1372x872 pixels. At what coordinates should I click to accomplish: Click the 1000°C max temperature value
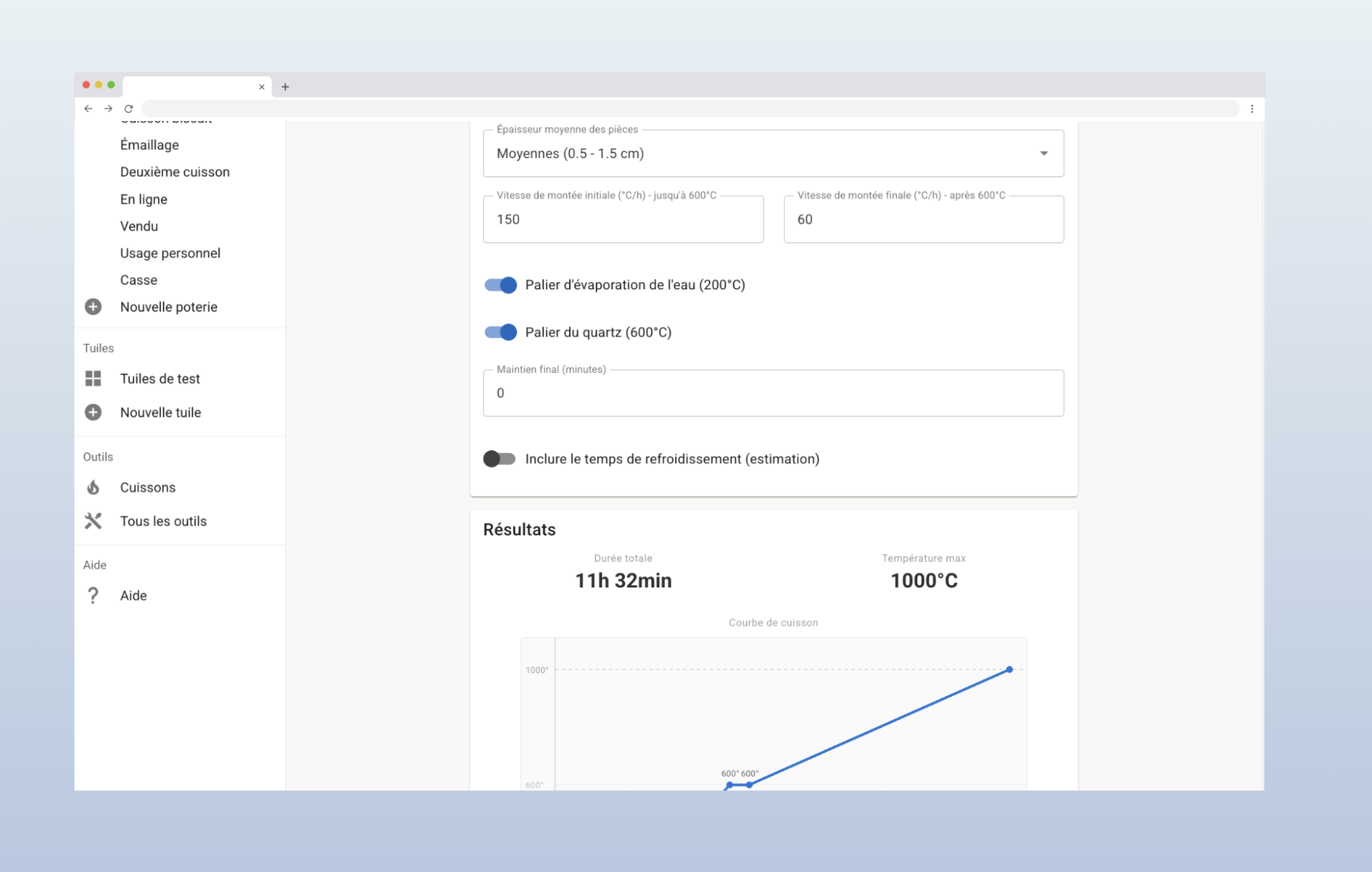point(924,581)
